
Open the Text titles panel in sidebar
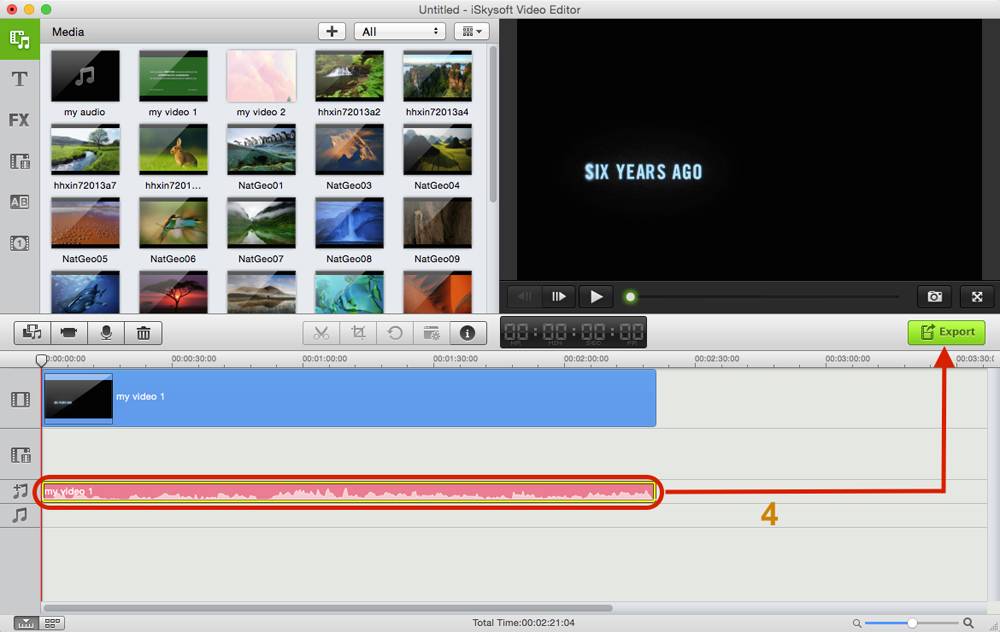[x=19, y=79]
